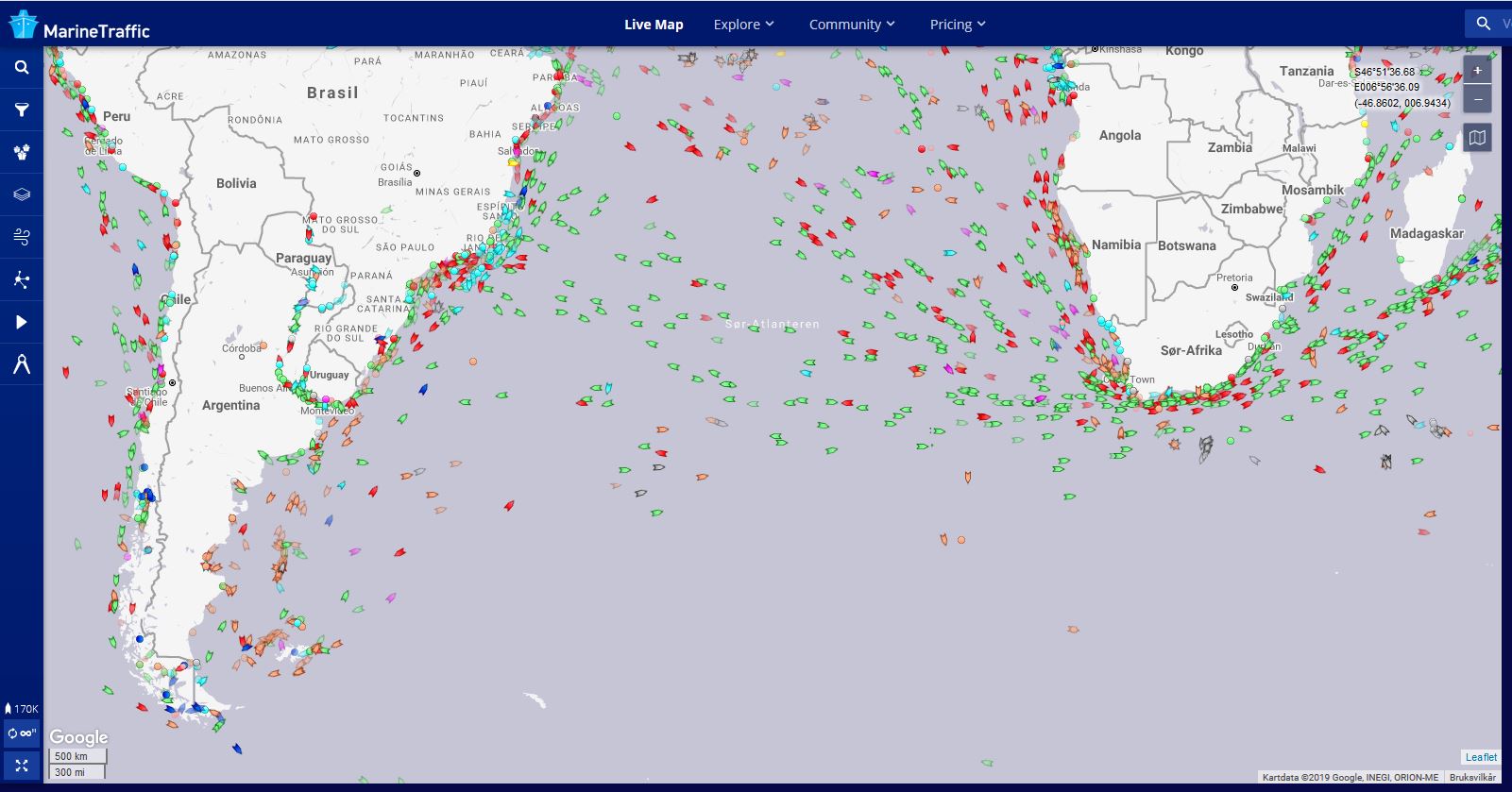
Task: Open the Leaflet attribution link
Action: (x=1481, y=757)
